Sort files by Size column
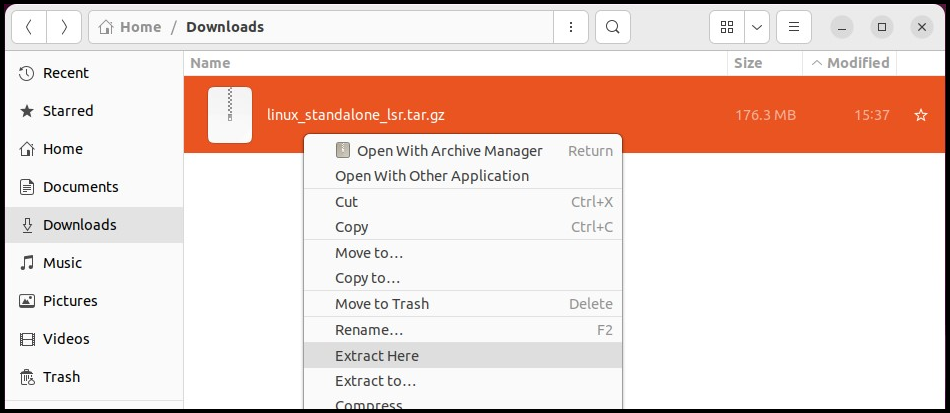The width and height of the screenshot is (950, 413). tap(748, 63)
